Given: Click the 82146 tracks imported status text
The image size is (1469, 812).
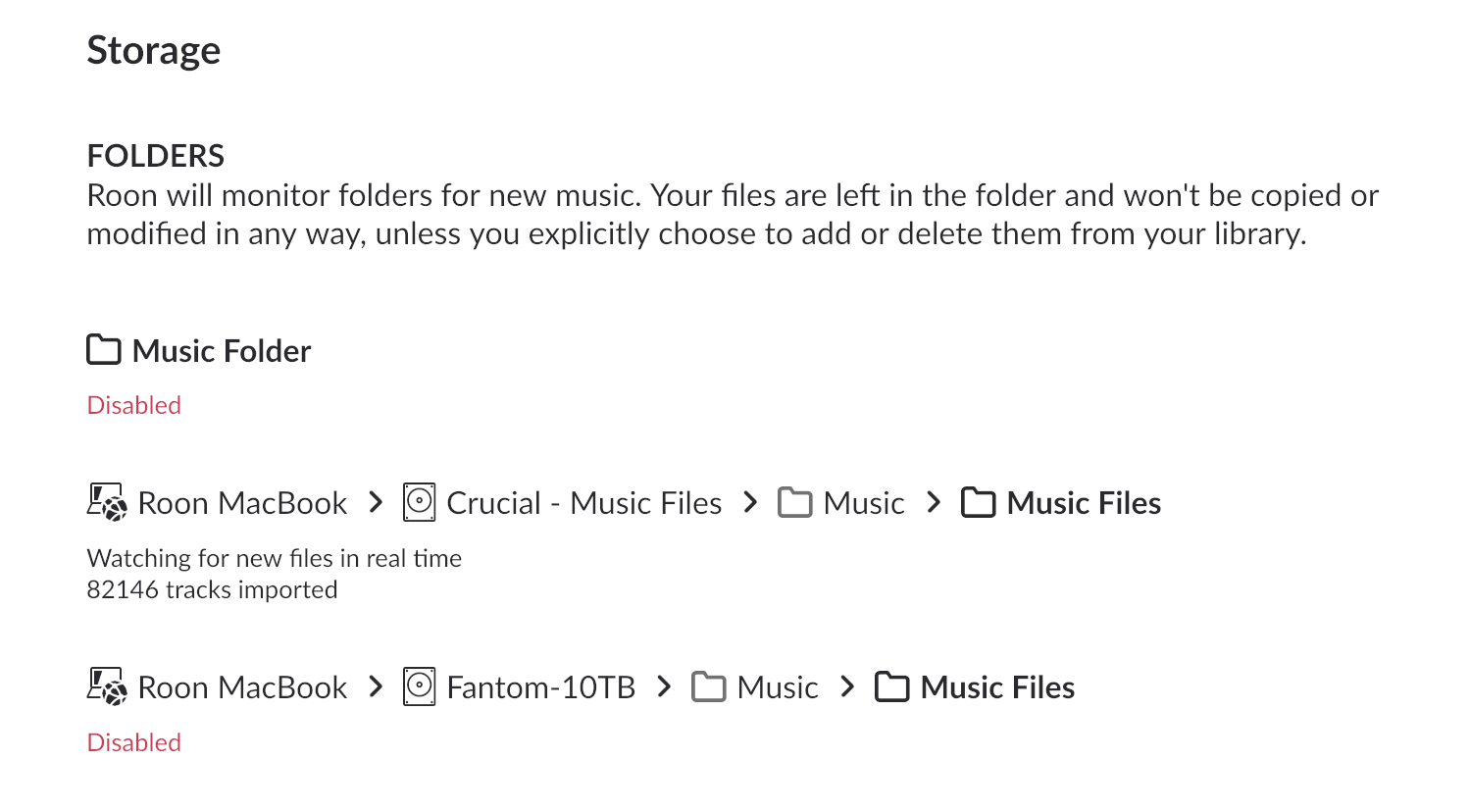Looking at the screenshot, I should click(x=212, y=589).
